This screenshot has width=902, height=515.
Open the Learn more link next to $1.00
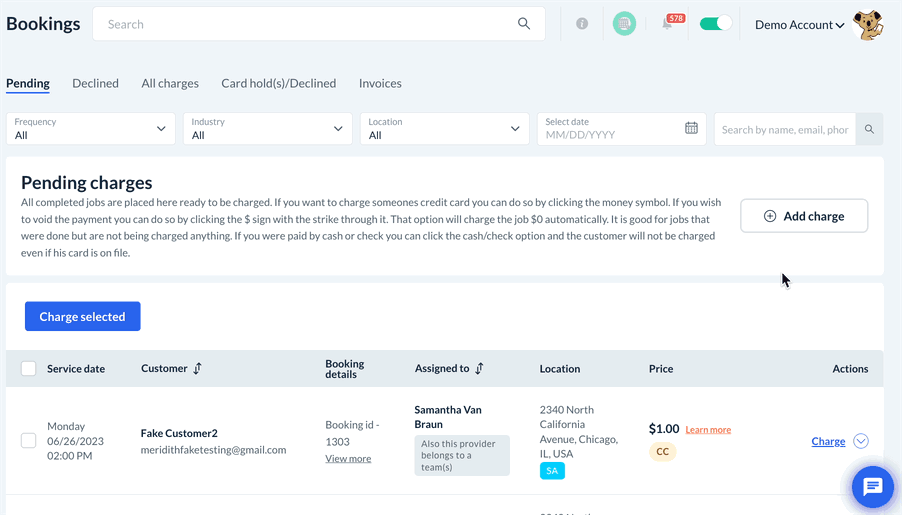[x=708, y=430]
